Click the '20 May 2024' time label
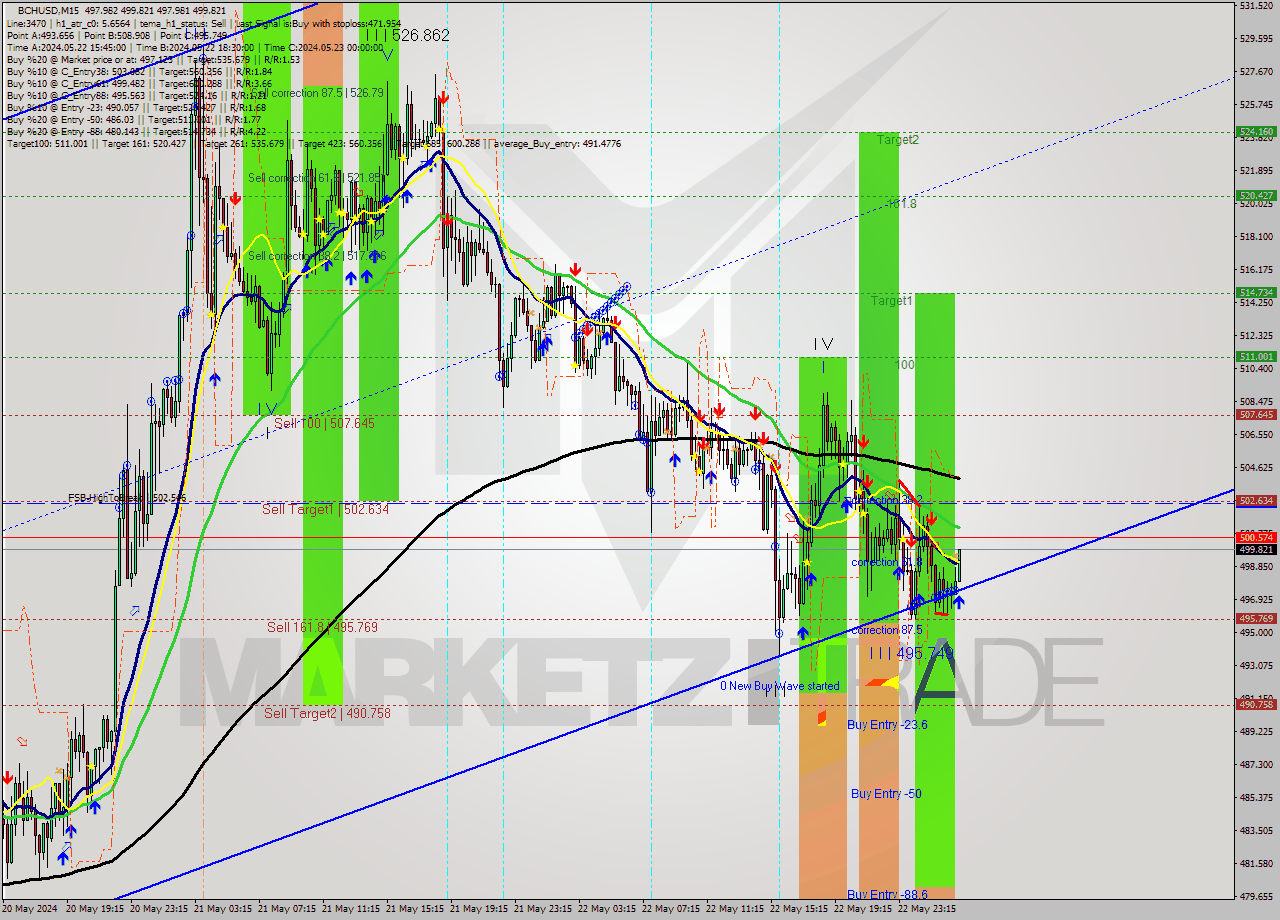The image size is (1280, 920). click(x=28, y=910)
